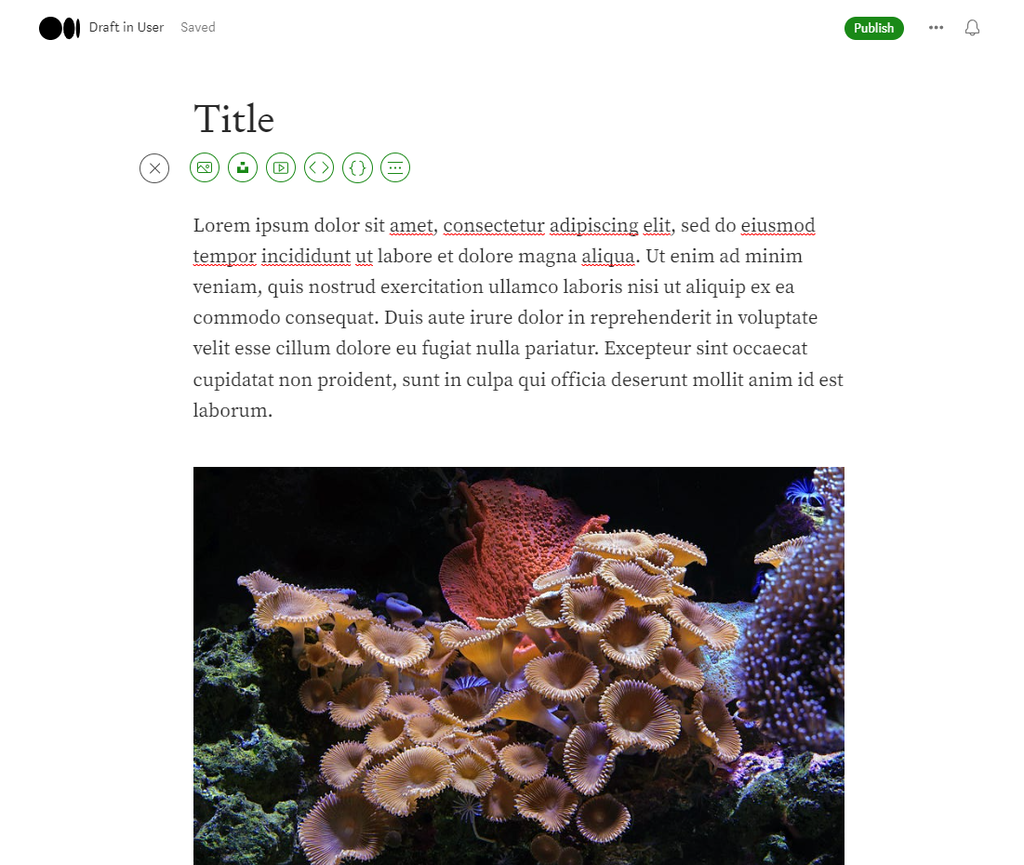Insert a new part separator
Screen dimensions: 1024x865
395,168
